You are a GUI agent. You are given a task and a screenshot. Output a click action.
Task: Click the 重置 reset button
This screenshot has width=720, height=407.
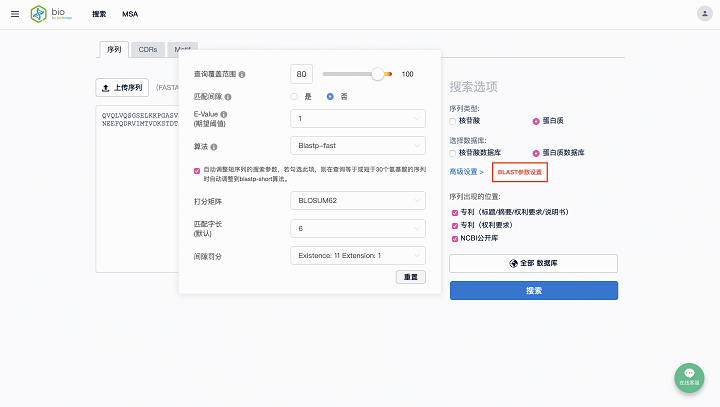tap(411, 277)
